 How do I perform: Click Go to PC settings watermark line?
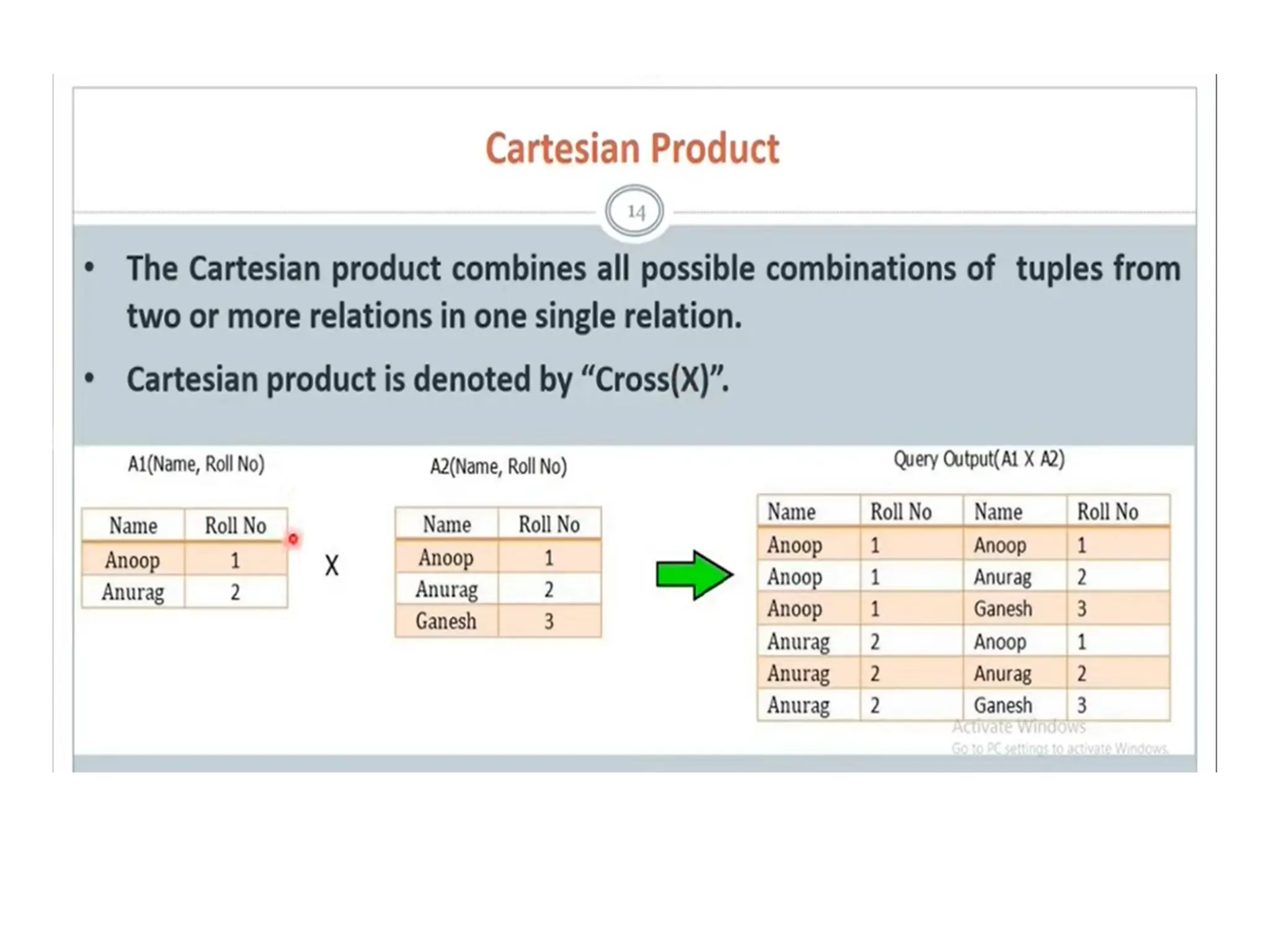pyautogui.click(x=1059, y=749)
